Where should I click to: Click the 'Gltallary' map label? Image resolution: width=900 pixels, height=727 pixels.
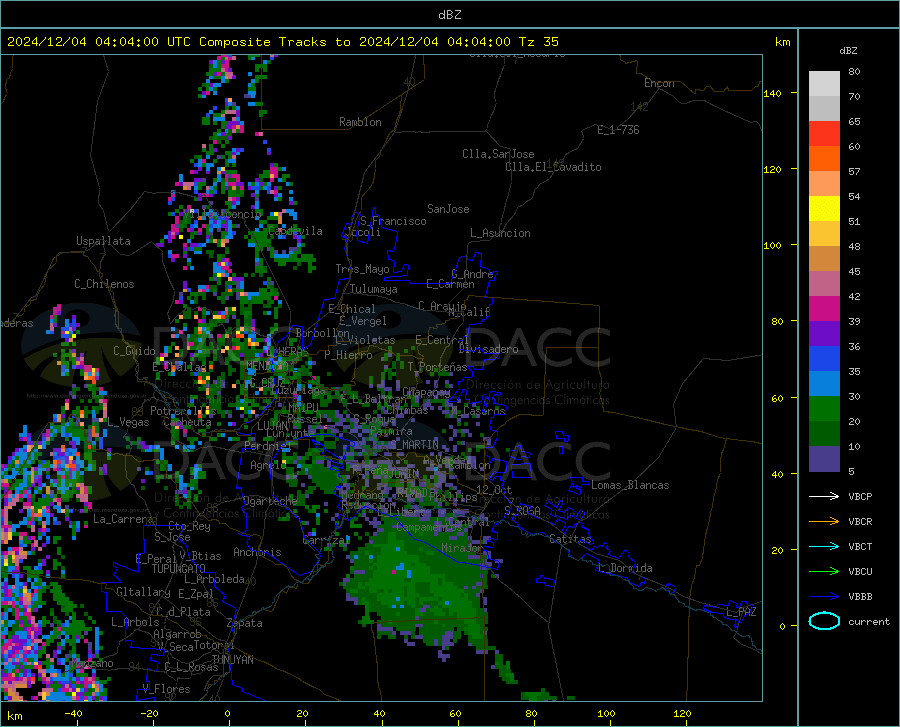pyautogui.click(x=143, y=592)
